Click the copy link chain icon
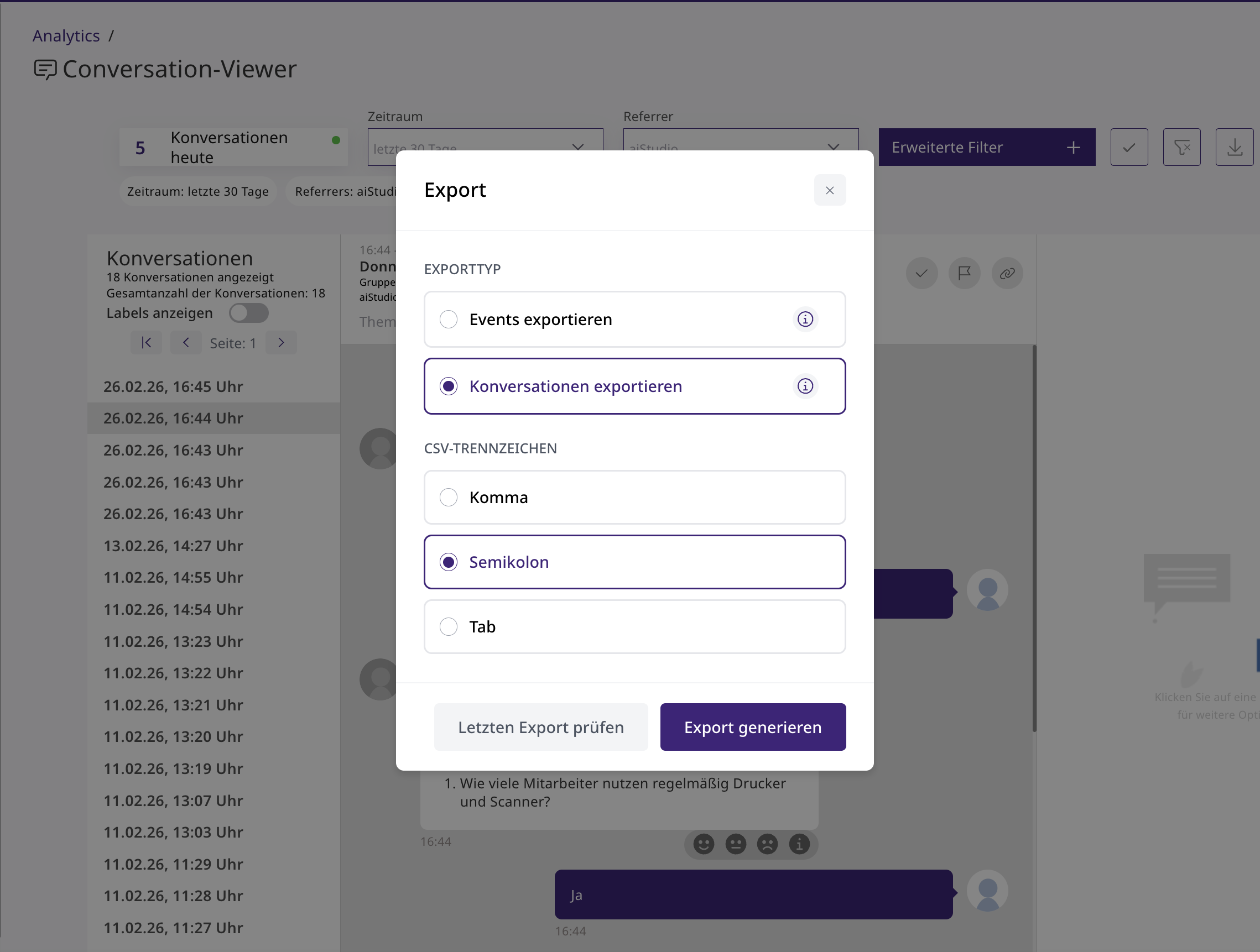This screenshot has height=952, width=1260. pos(1007,273)
